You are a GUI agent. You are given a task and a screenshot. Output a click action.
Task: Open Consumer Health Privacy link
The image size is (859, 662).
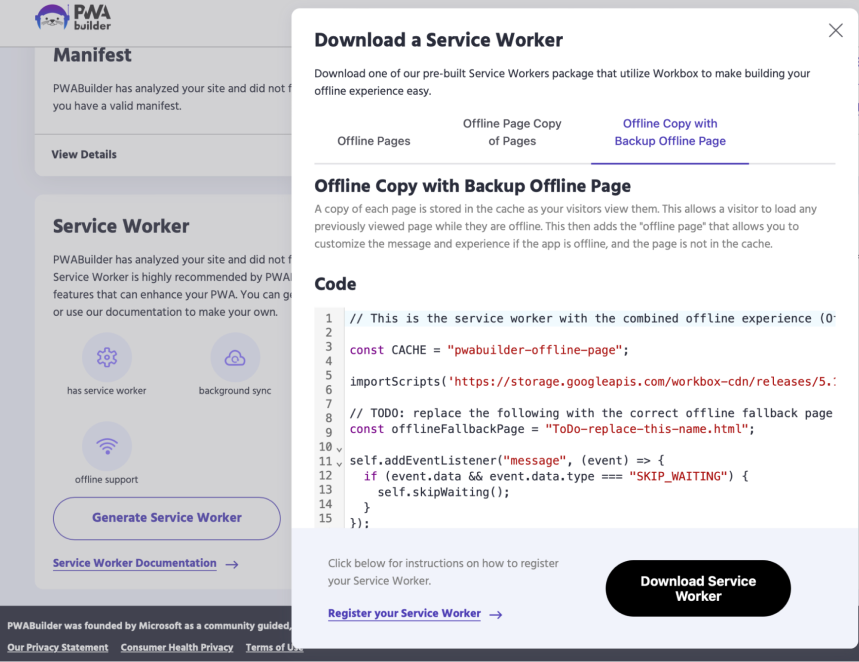(x=177, y=647)
